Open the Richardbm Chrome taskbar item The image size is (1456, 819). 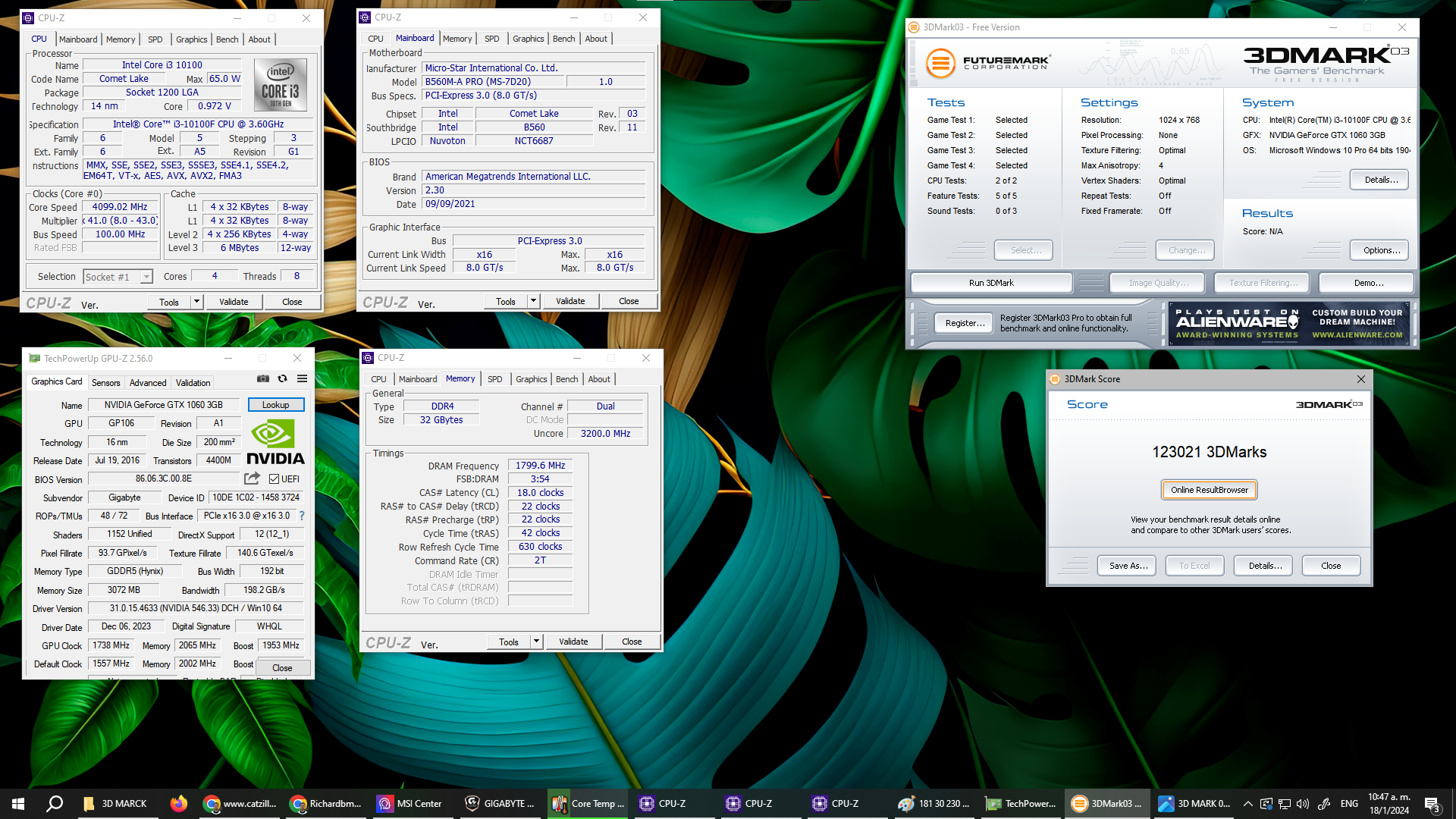(x=326, y=804)
